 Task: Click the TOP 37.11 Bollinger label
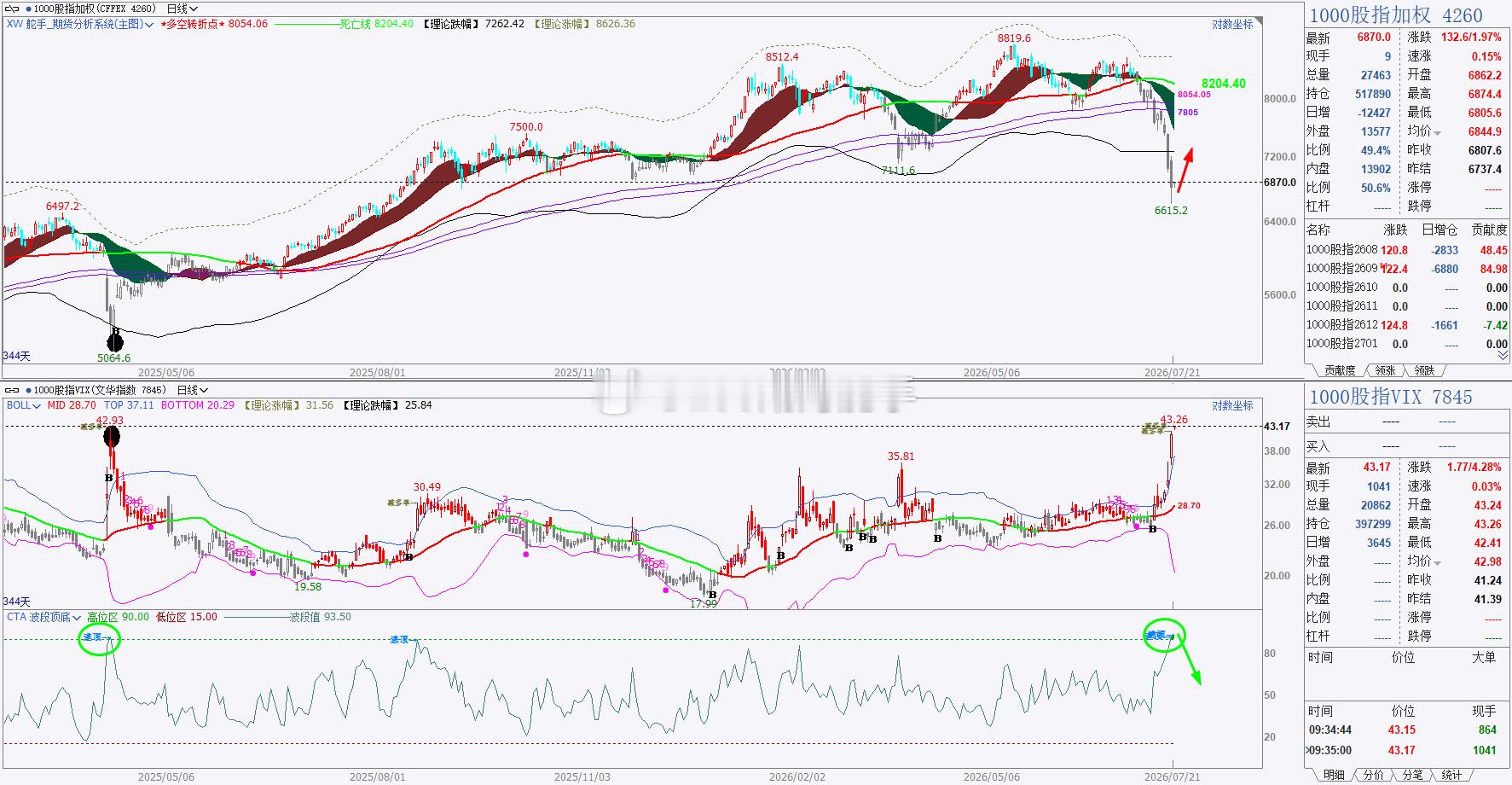point(129,406)
